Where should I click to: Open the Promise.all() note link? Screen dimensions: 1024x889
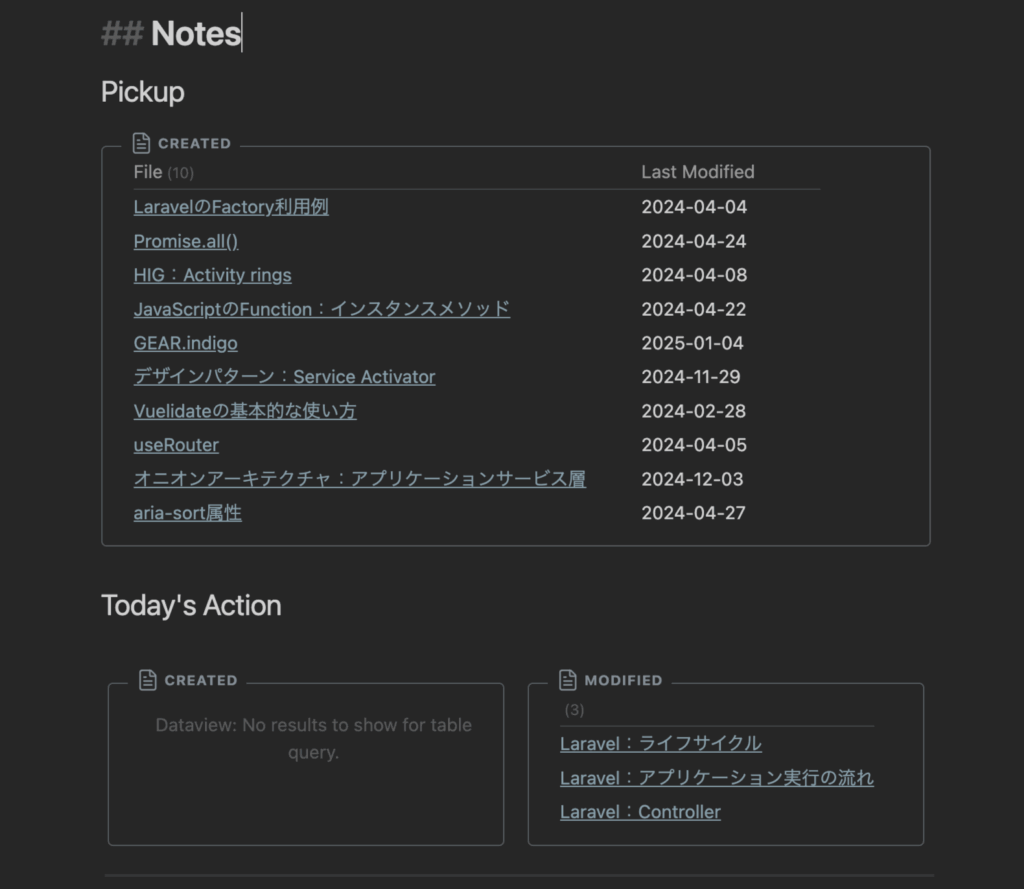186,241
